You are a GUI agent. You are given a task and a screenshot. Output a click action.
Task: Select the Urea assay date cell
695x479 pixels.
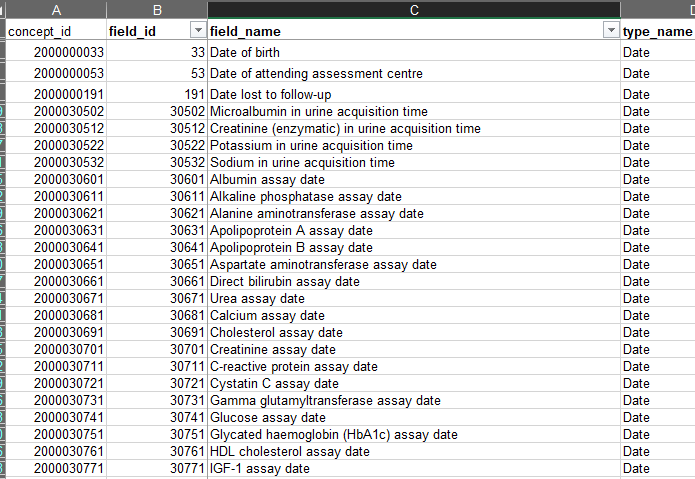414,298
